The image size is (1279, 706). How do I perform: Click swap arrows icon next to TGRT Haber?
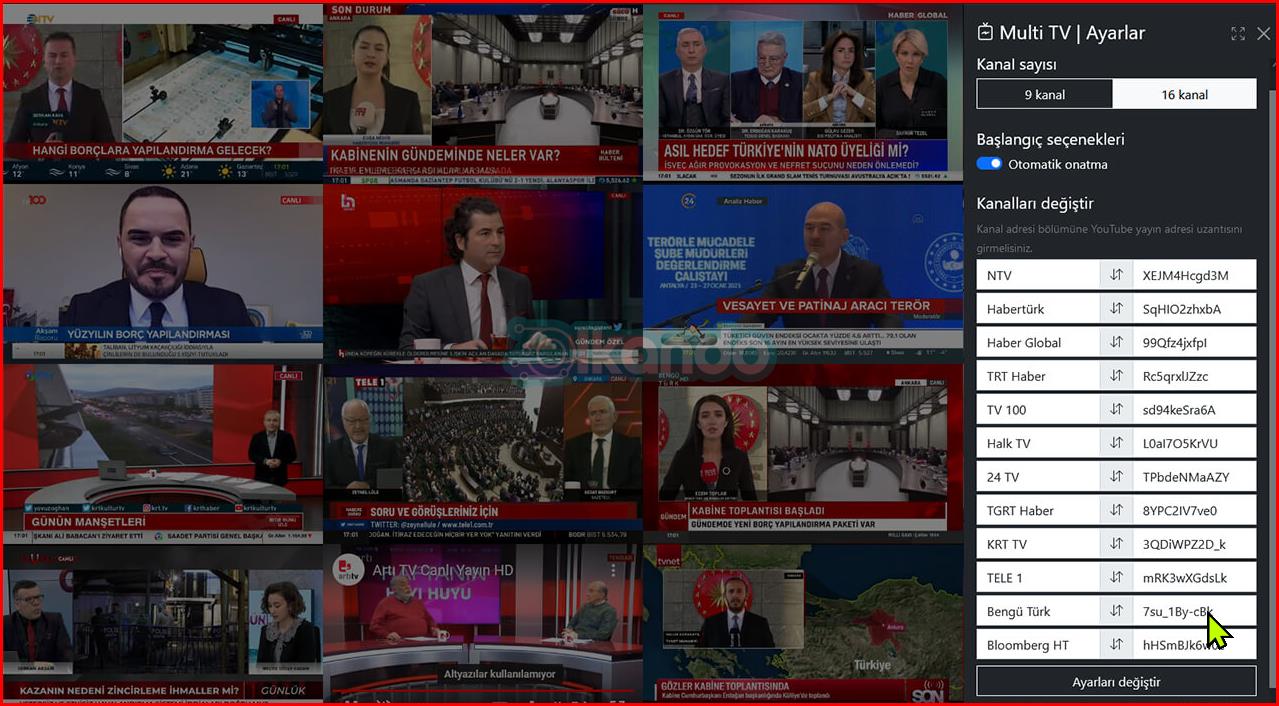[x=1116, y=510]
